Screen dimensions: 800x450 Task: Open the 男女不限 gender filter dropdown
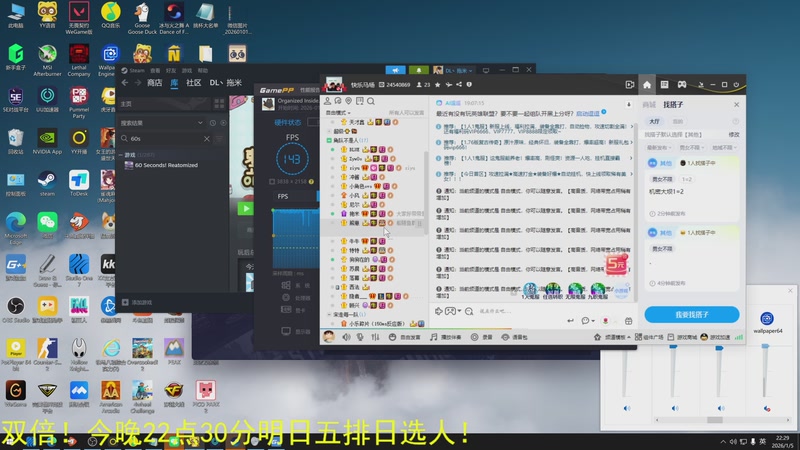[691, 147]
